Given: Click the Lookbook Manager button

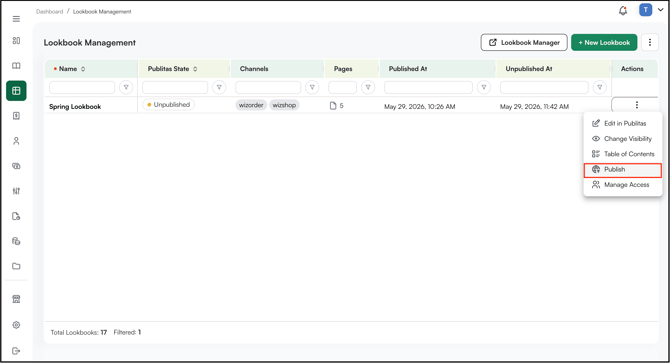Looking at the screenshot, I should point(524,42).
